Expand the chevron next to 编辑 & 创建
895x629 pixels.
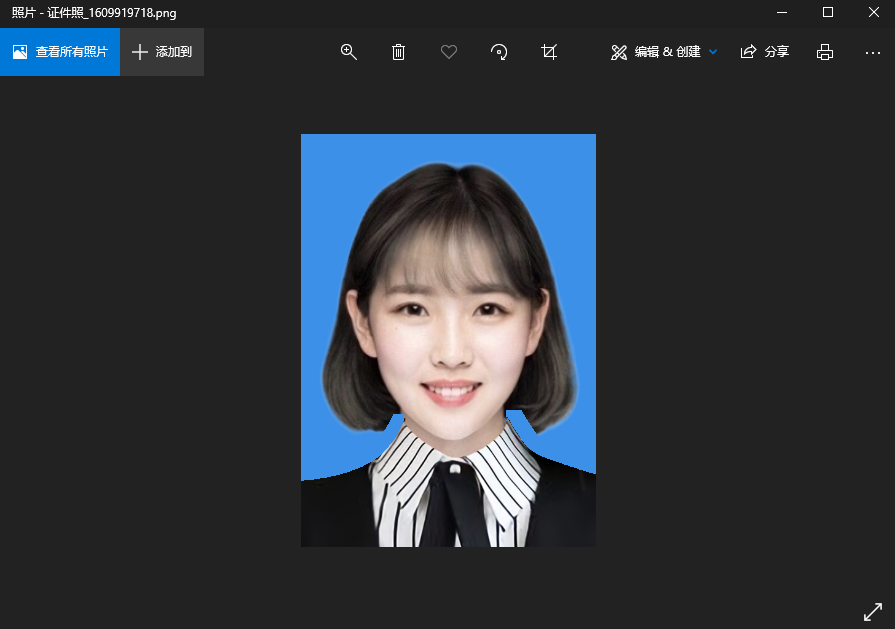[x=713, y=52]
